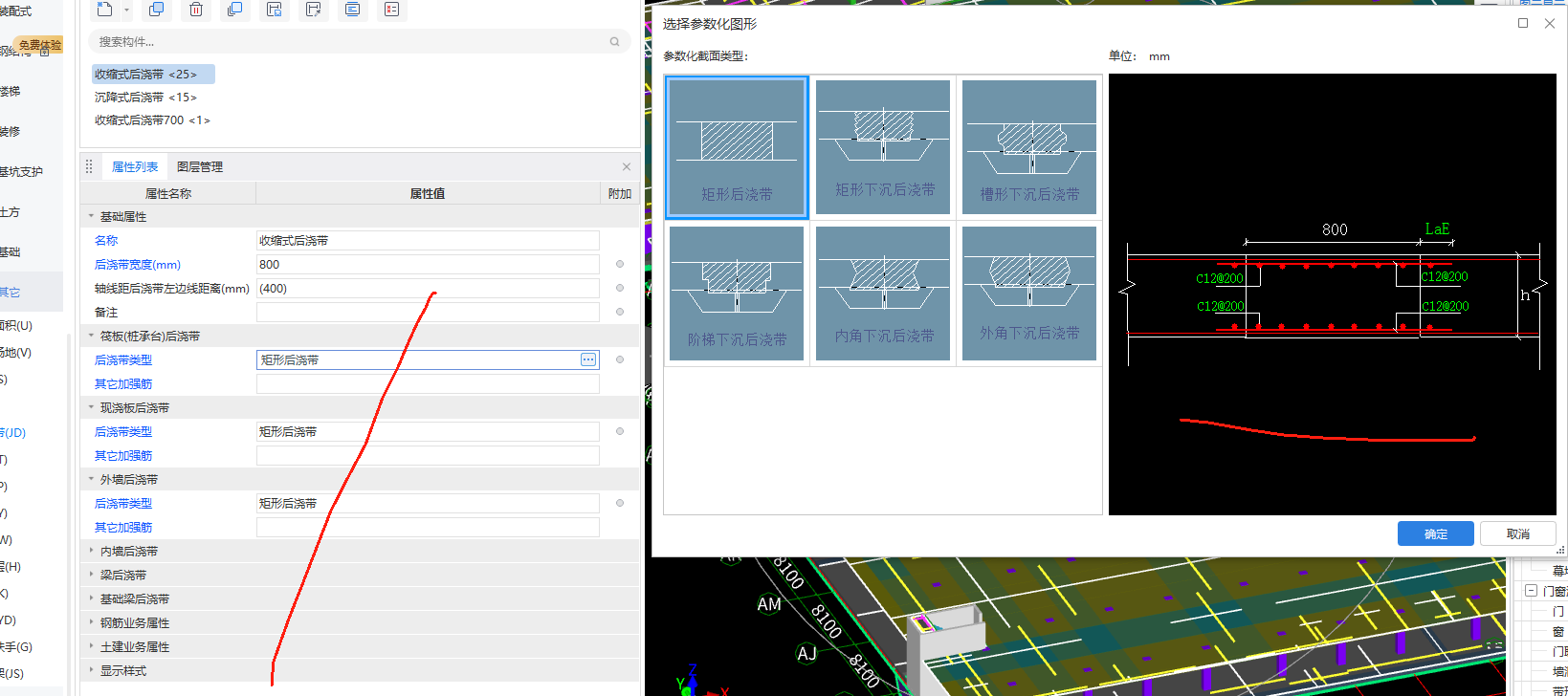Click the dialog resize grip icon
Screen dimensions: 1568x696
1560,550
